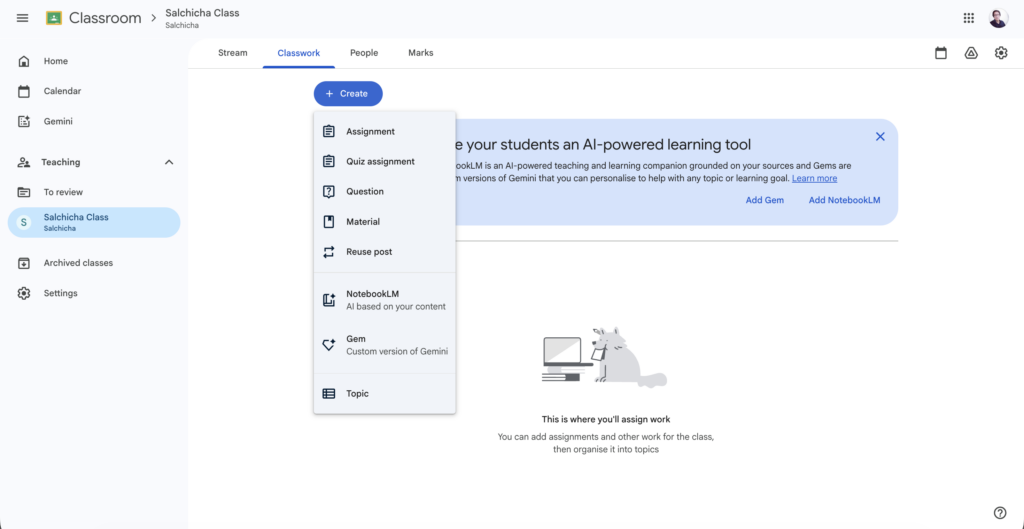Click the Classroom logo icon

point(54,18)
